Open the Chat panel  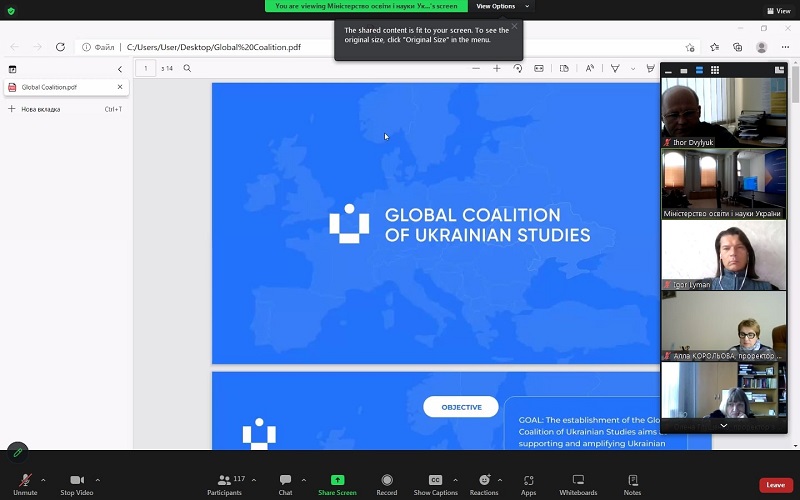click(x=285, y=485)
